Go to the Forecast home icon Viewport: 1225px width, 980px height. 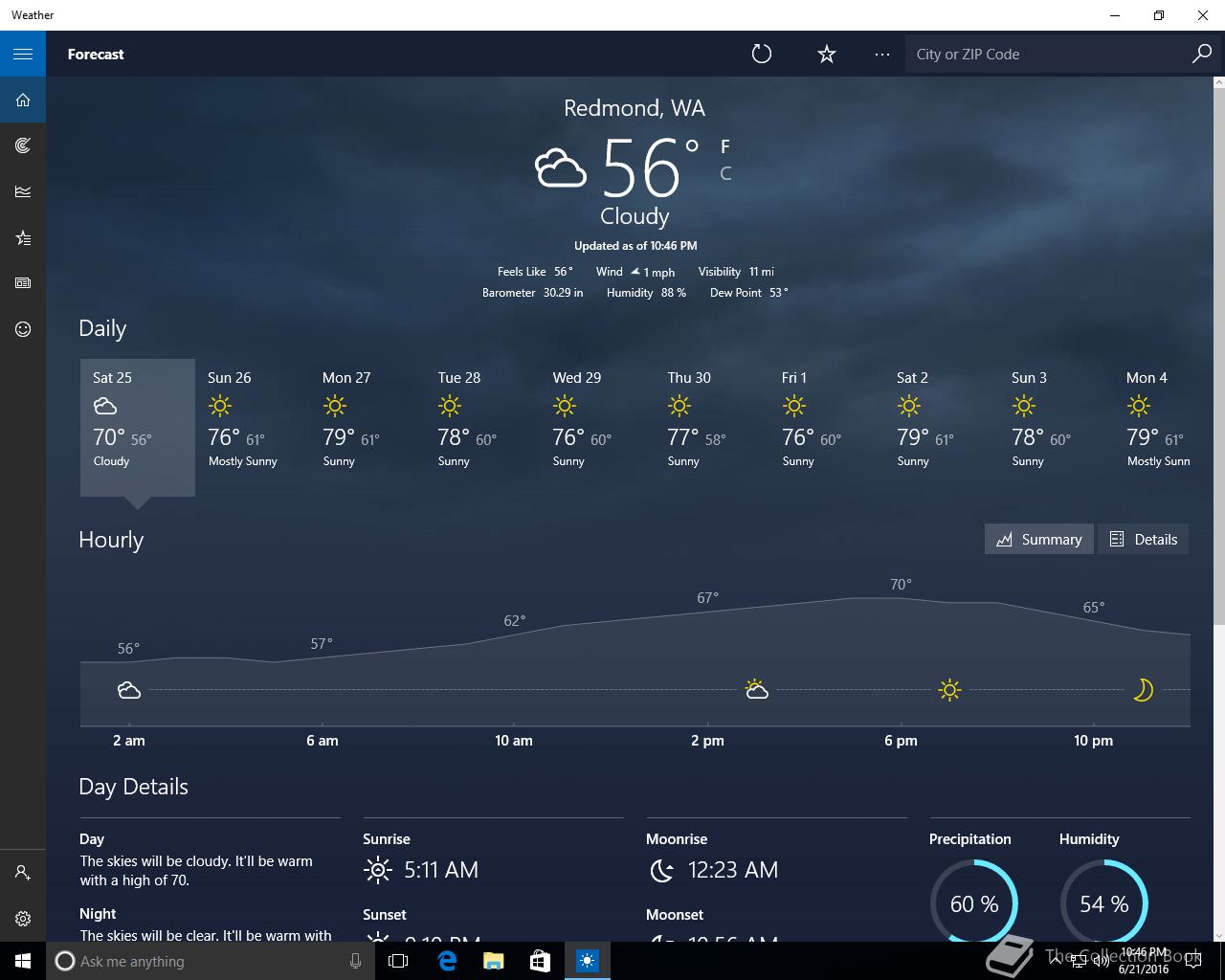(x=23, y=100)
